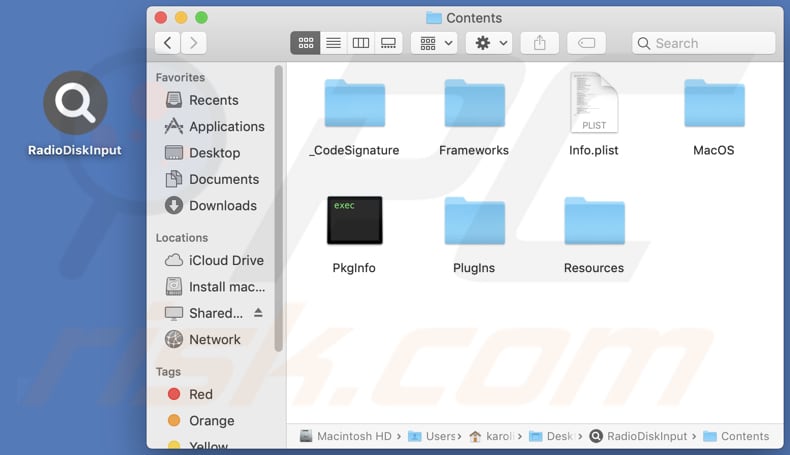
Task: Select the Frameworks folder
Action: 474,103
